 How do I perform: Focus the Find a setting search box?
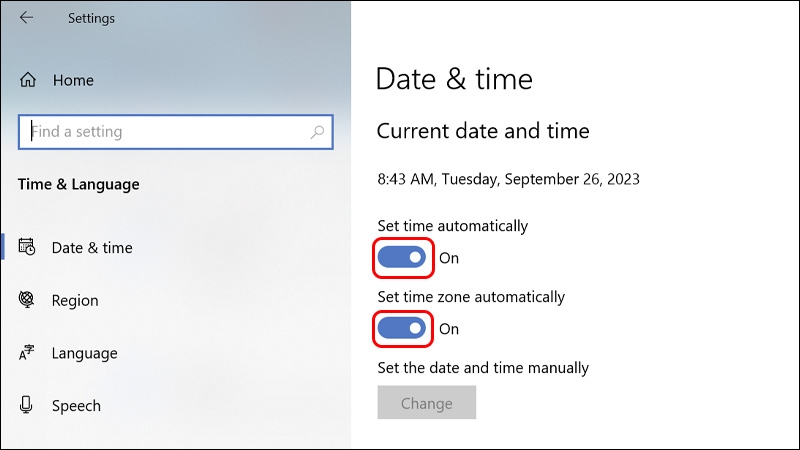click(x=165, y=131)
